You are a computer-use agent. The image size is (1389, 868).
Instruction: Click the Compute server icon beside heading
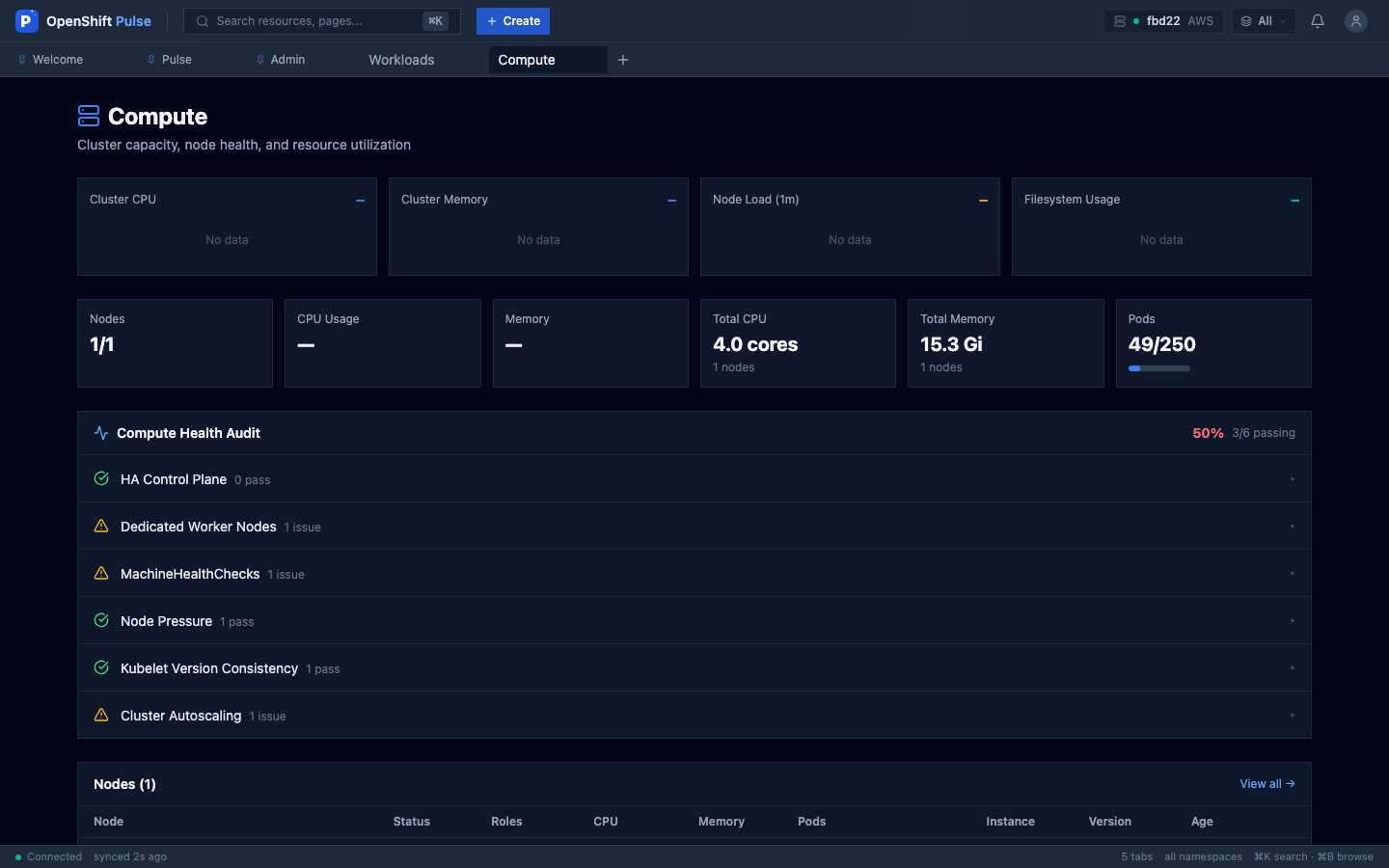coord(89,116)
